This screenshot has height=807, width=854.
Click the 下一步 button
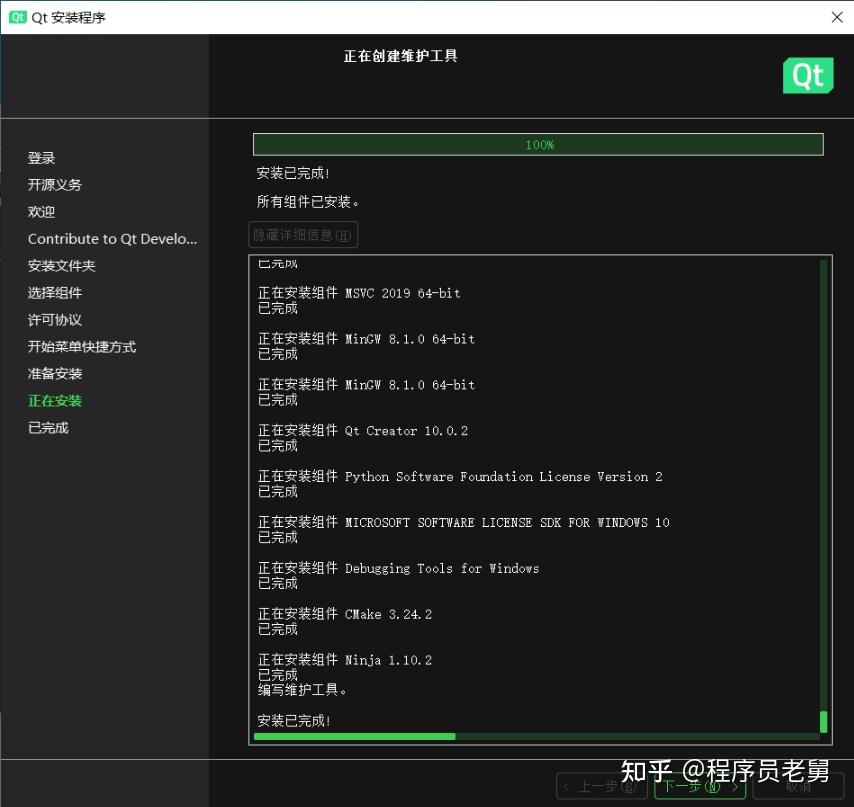point(699,787)
